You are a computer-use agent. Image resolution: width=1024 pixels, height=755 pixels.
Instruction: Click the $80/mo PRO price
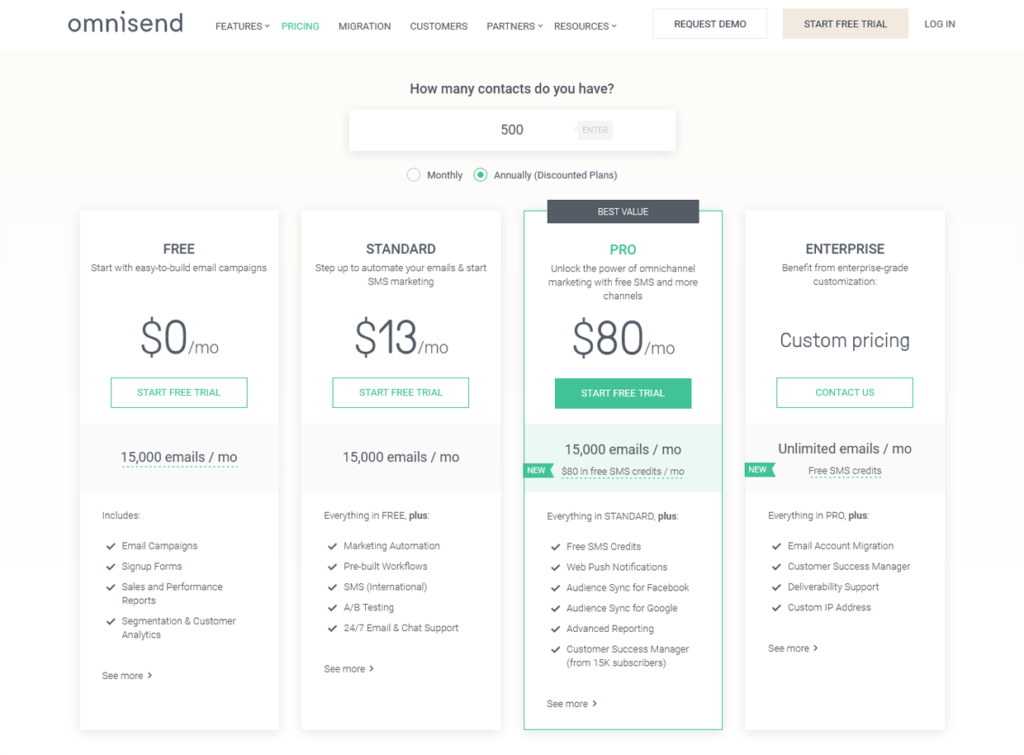tap(623, 338)
